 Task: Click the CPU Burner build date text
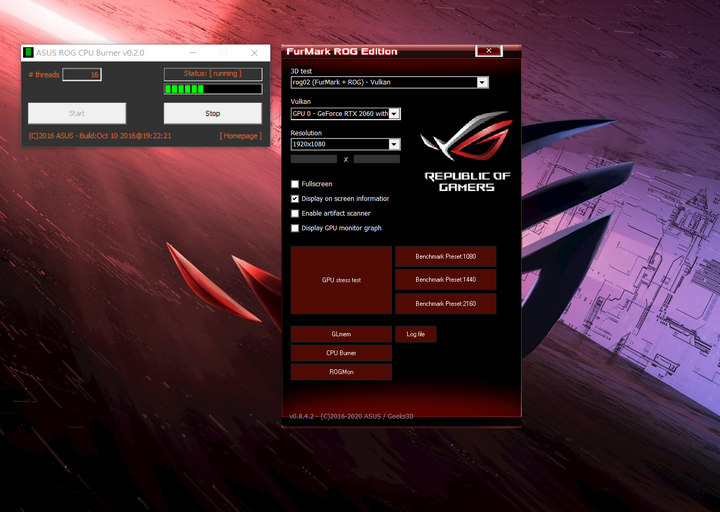coord(100,136)
